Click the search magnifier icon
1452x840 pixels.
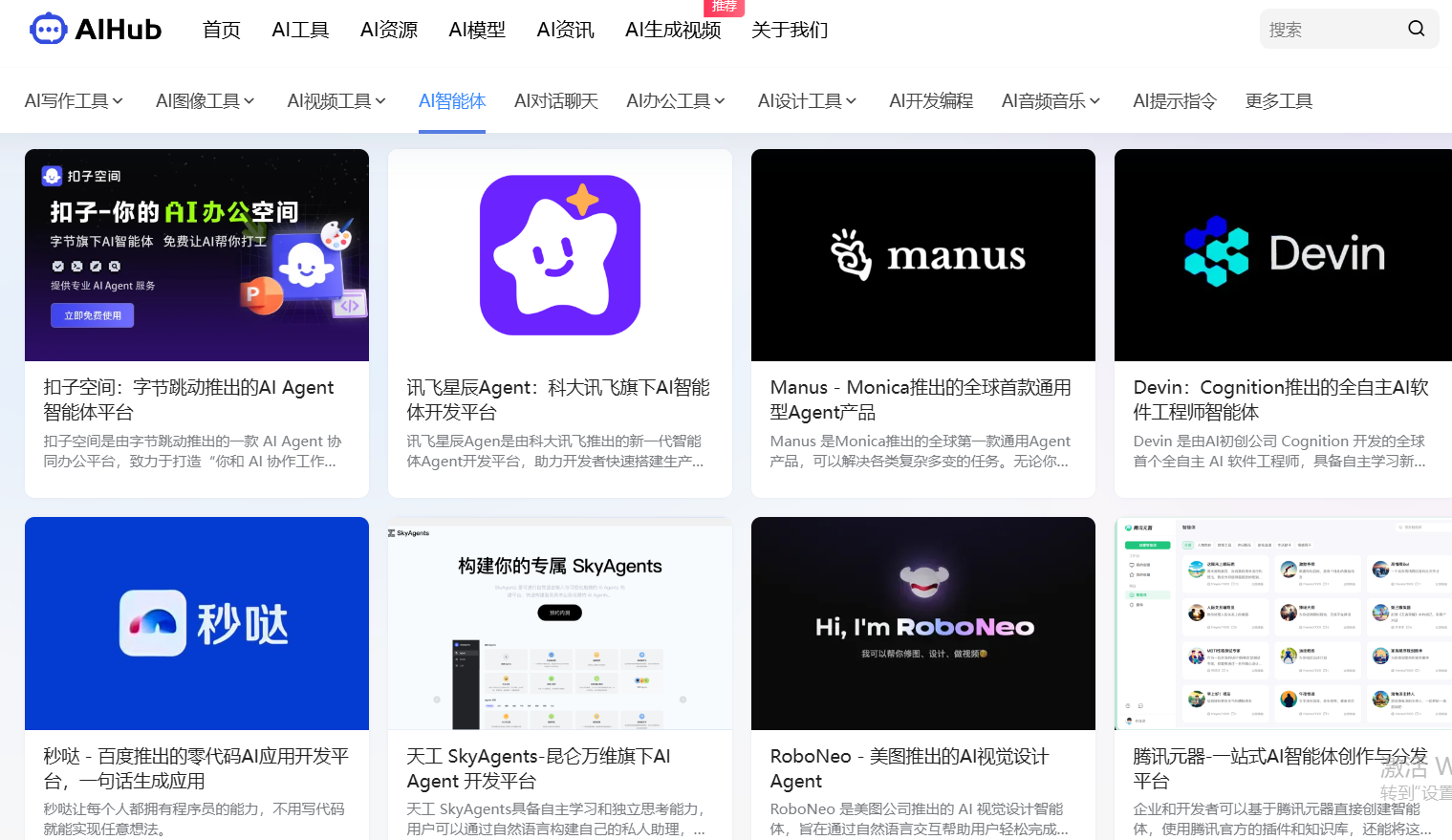pyautogui.click(x=1416, y=29)
